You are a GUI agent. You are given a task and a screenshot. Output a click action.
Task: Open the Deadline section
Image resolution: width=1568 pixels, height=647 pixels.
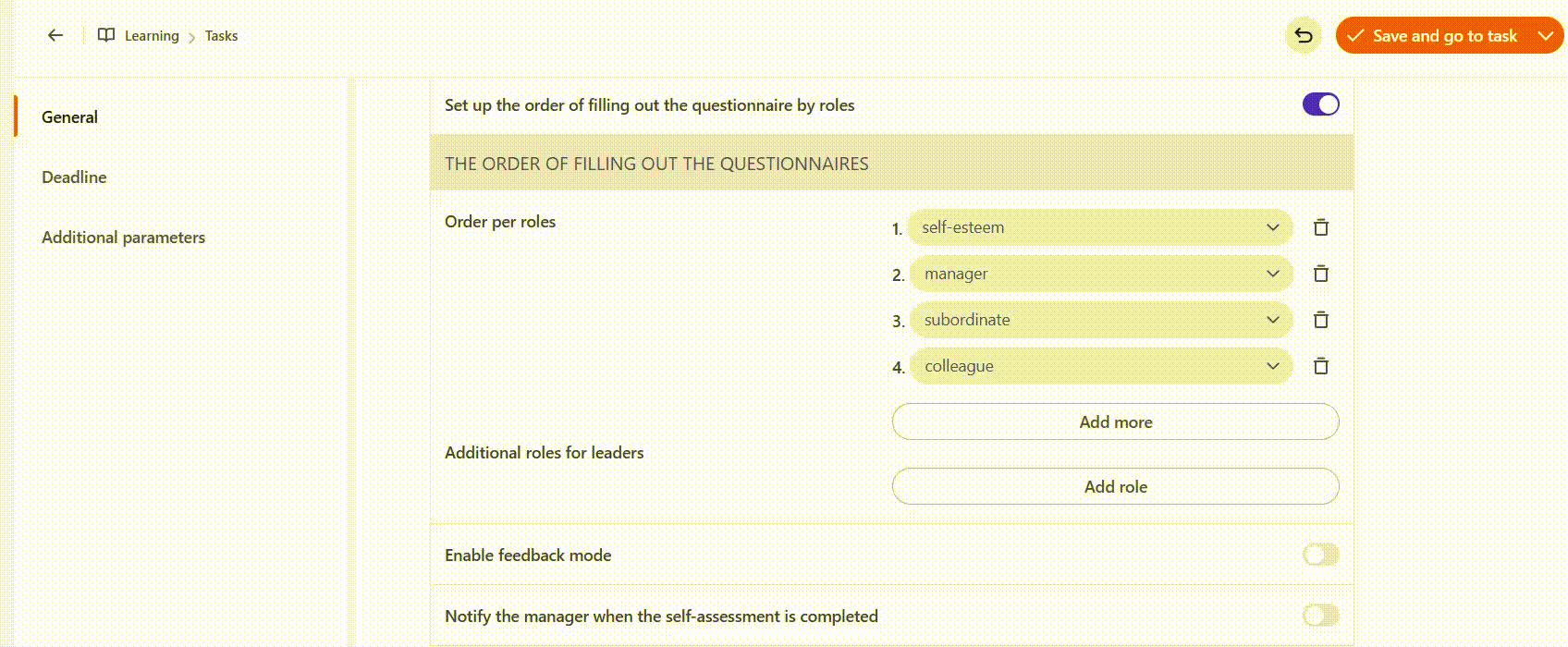pyautogui.click(x=74, y=177)
